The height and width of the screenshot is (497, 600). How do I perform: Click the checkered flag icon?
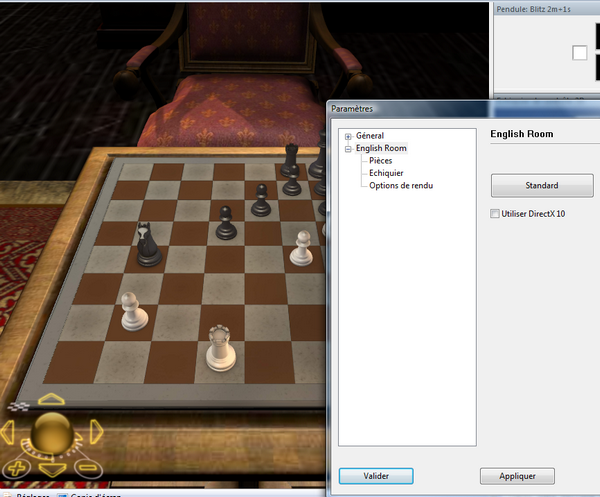click(17, 406)
